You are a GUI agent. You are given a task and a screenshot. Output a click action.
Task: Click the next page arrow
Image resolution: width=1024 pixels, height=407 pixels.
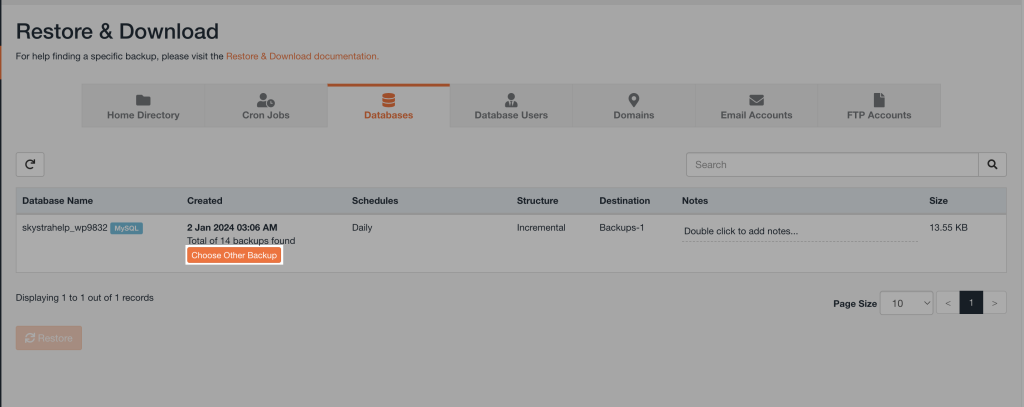[994, 303]
